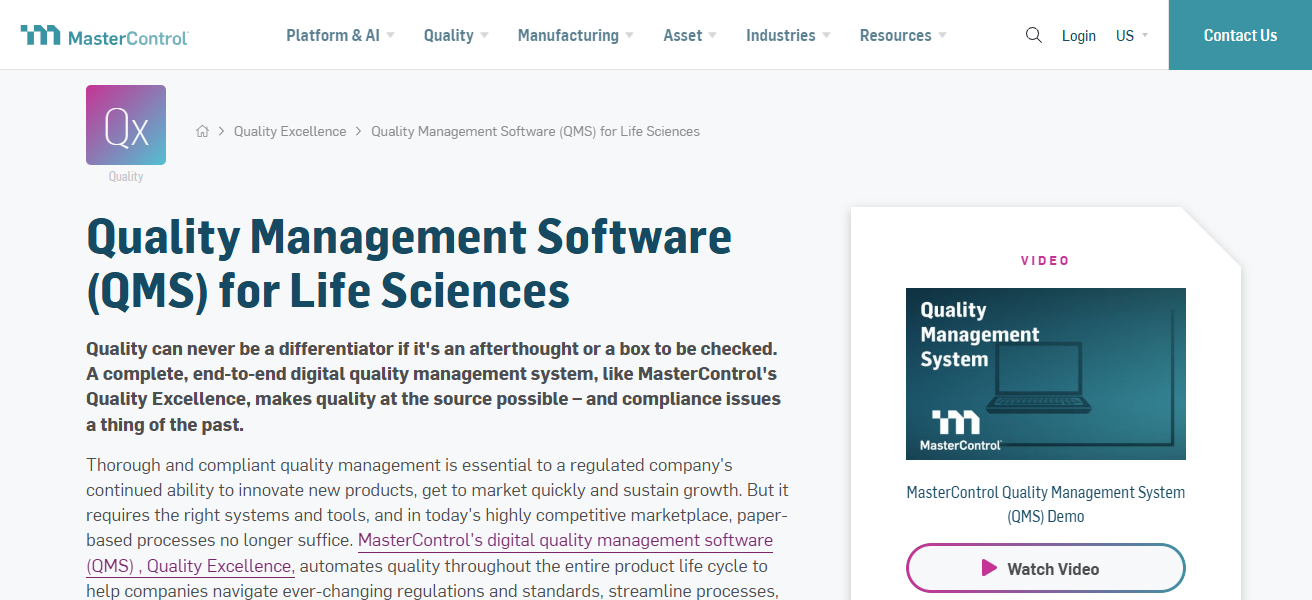Click the Contact Us button
This screenshot has height=600, width=1312.
(1240, 34)
